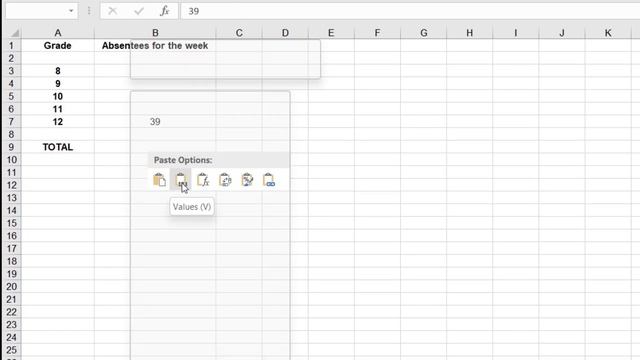Select column E header
This screenshot has height=360, width=640.
click(x=331, y=33)
